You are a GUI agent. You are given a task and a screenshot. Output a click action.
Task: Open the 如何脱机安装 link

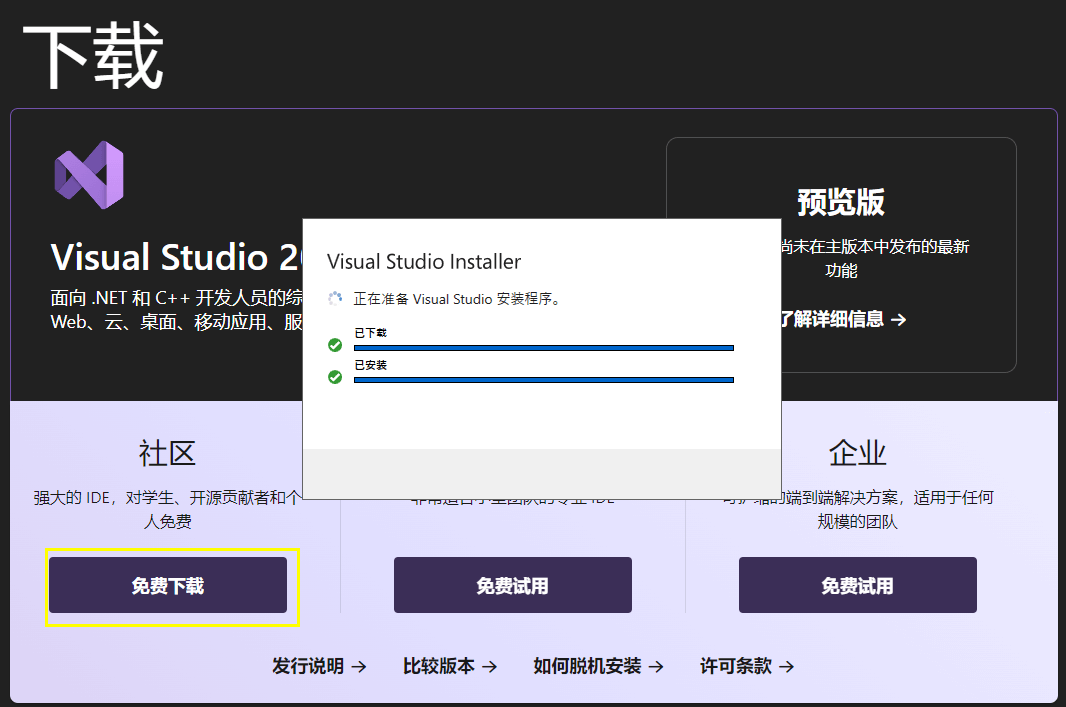coord(598,666)
